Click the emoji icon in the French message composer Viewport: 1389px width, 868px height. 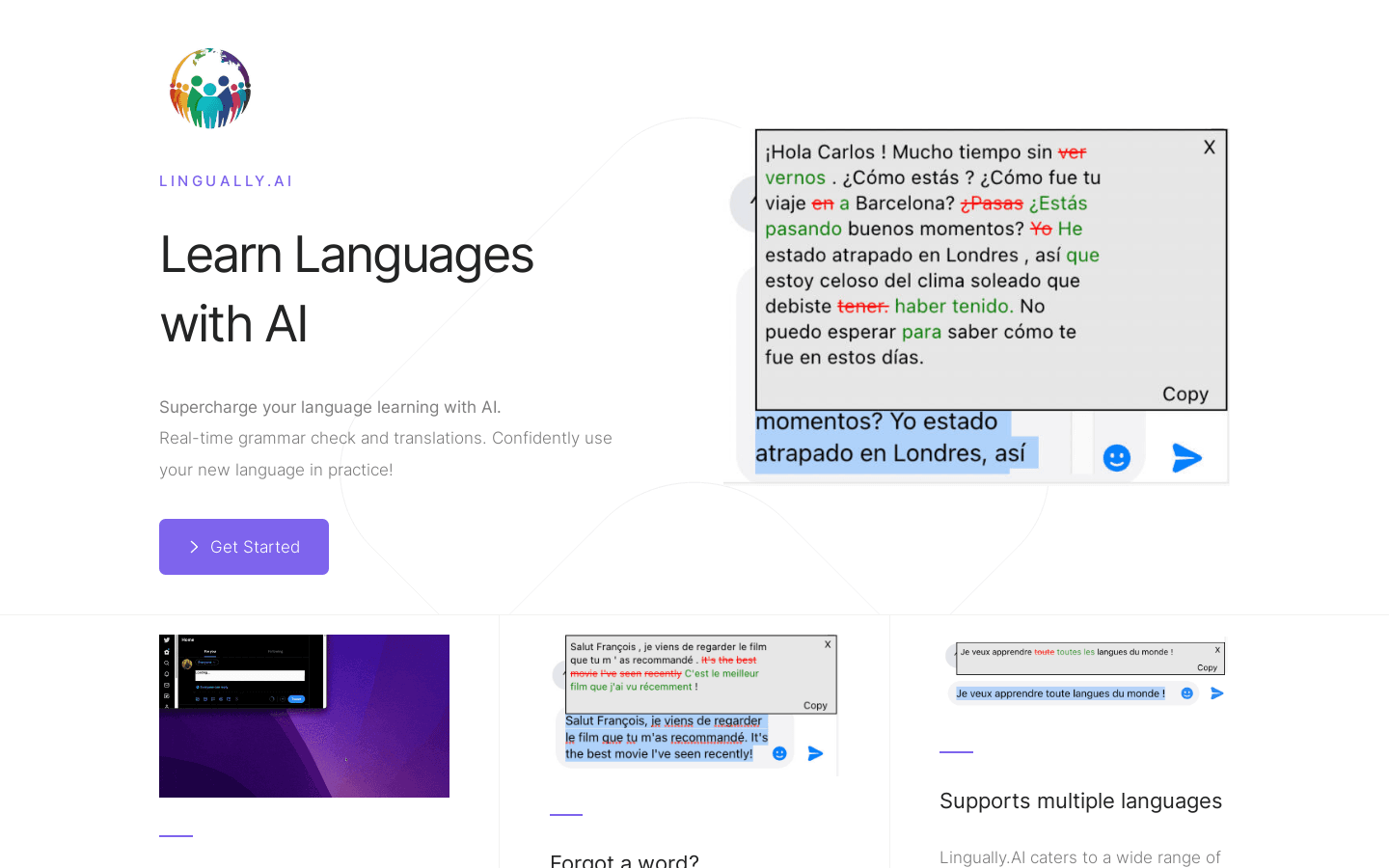coord(779,753)
